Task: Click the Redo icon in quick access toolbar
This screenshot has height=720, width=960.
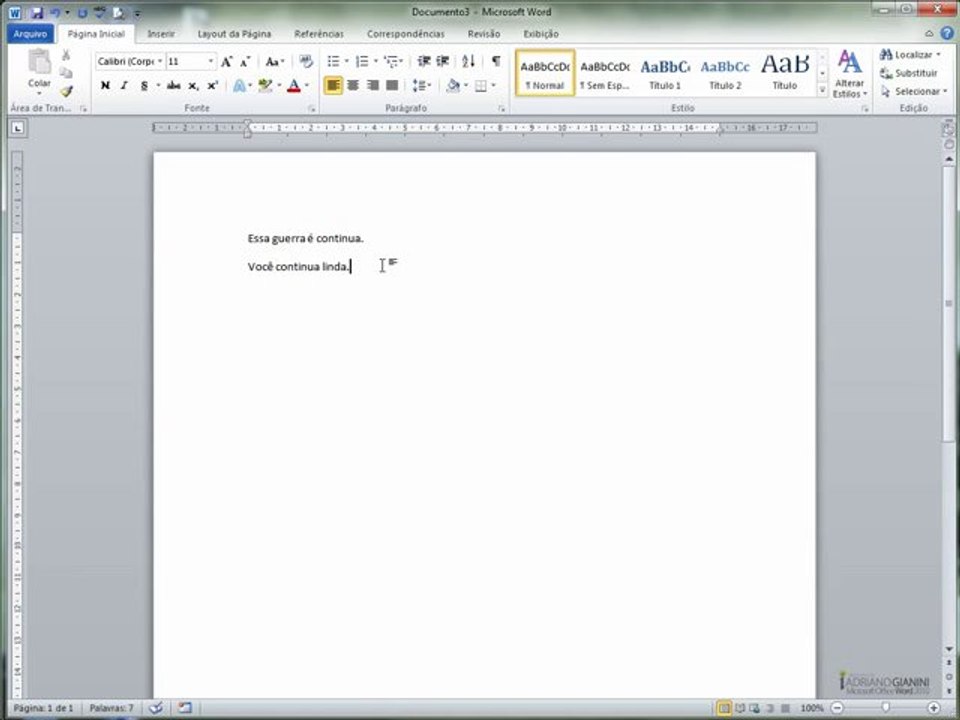Action: [x=83, y=12]
